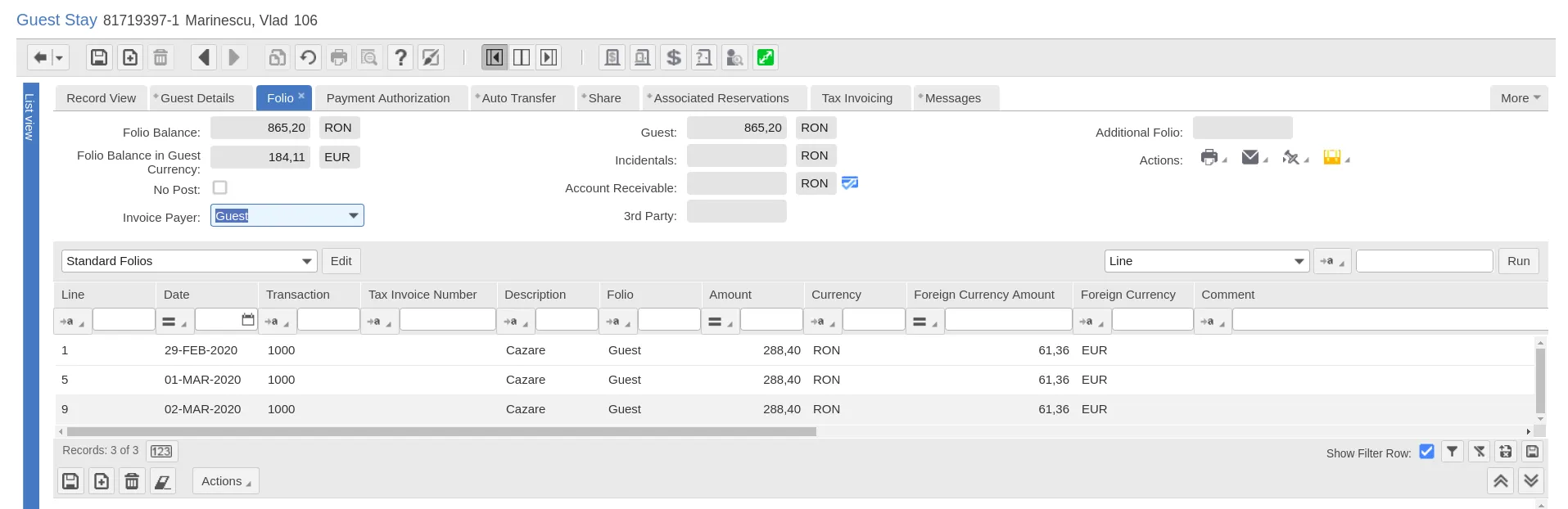Click the horizontal scrollbar under the grid
The width and height of the screenshot is (1568, 509).
click(x=441, y=431)
